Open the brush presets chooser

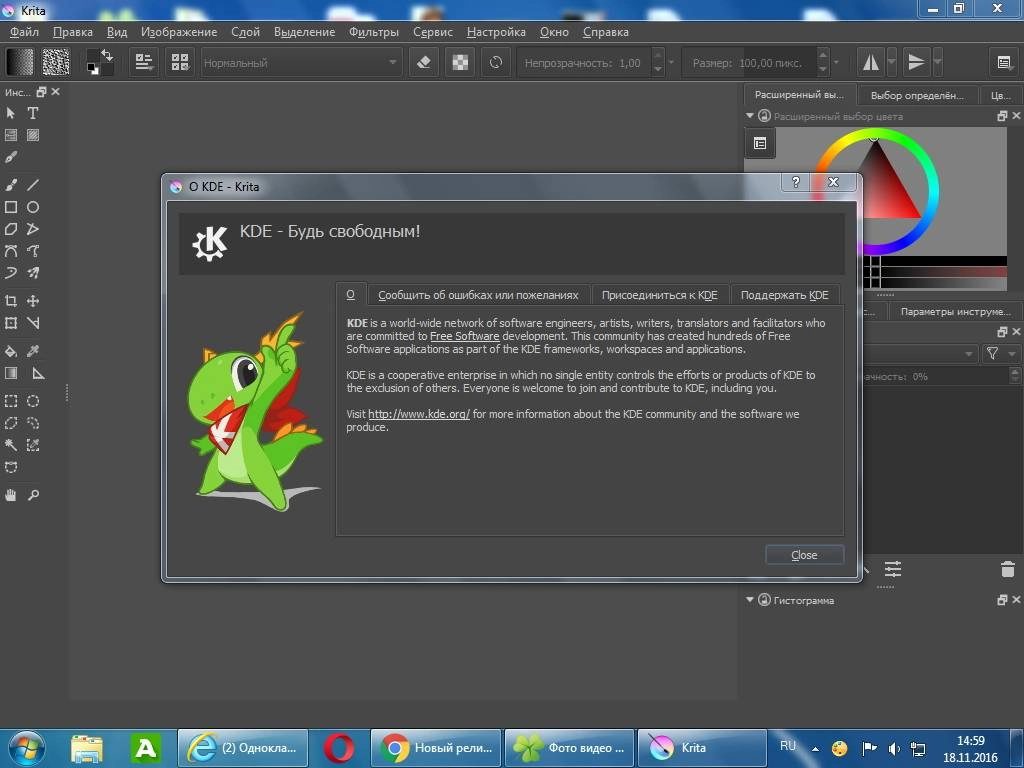[x=180, y=63]
